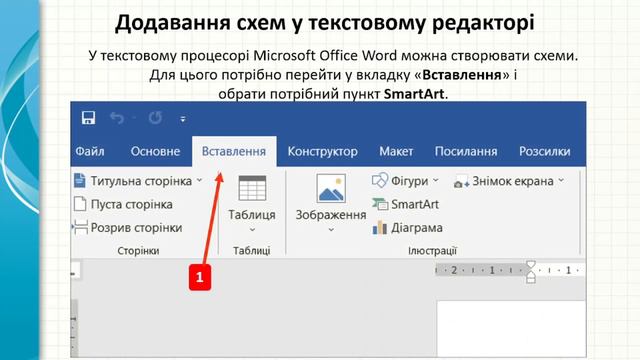Expand the Фігури dropdown arrow

pos(436,180)
